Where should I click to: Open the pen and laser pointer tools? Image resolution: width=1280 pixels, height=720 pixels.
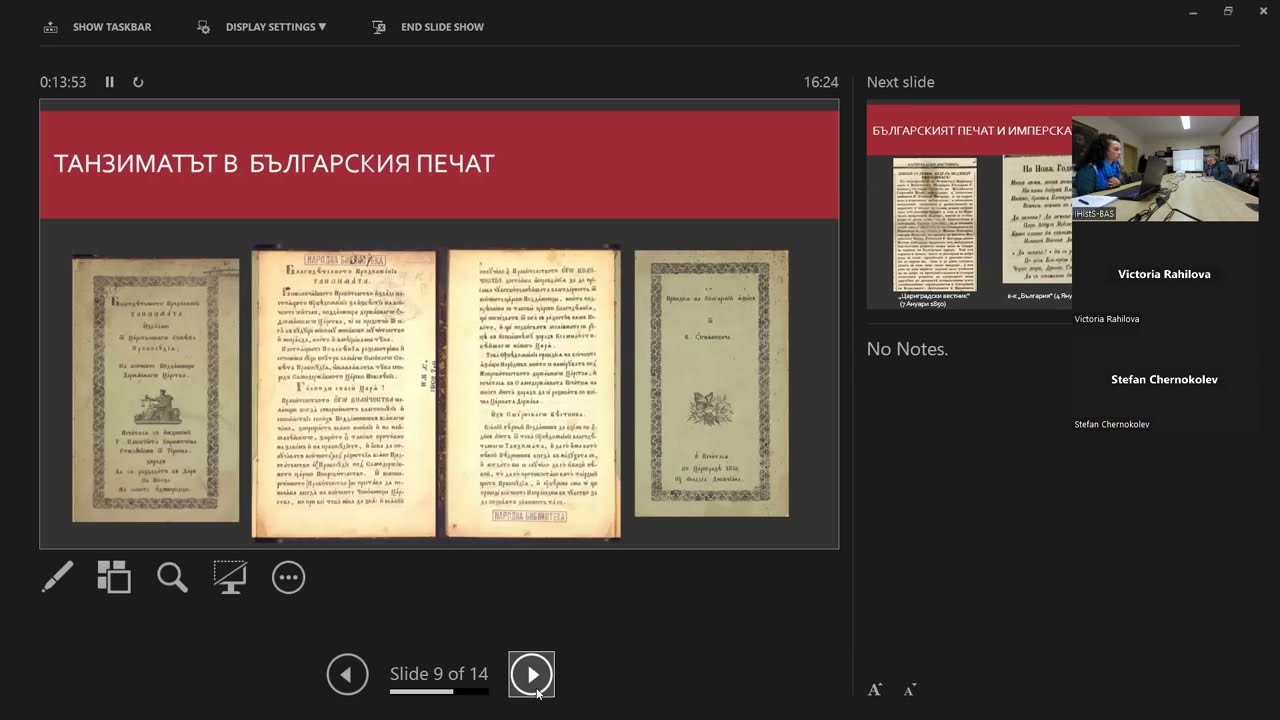click(x=57, y=577)
